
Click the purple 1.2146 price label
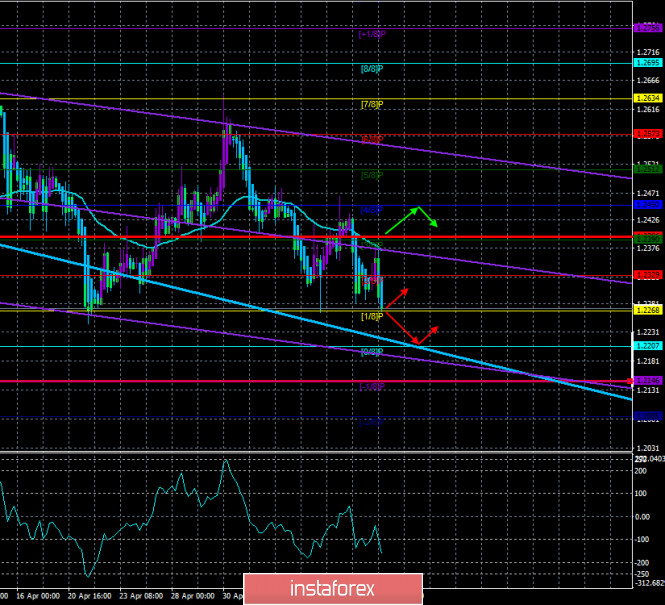pos(648,381)
